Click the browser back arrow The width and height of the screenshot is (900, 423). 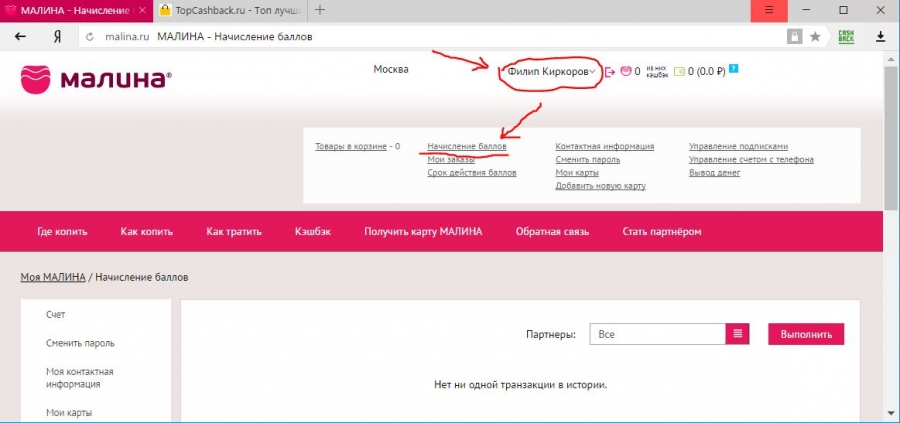coord(20,37)
